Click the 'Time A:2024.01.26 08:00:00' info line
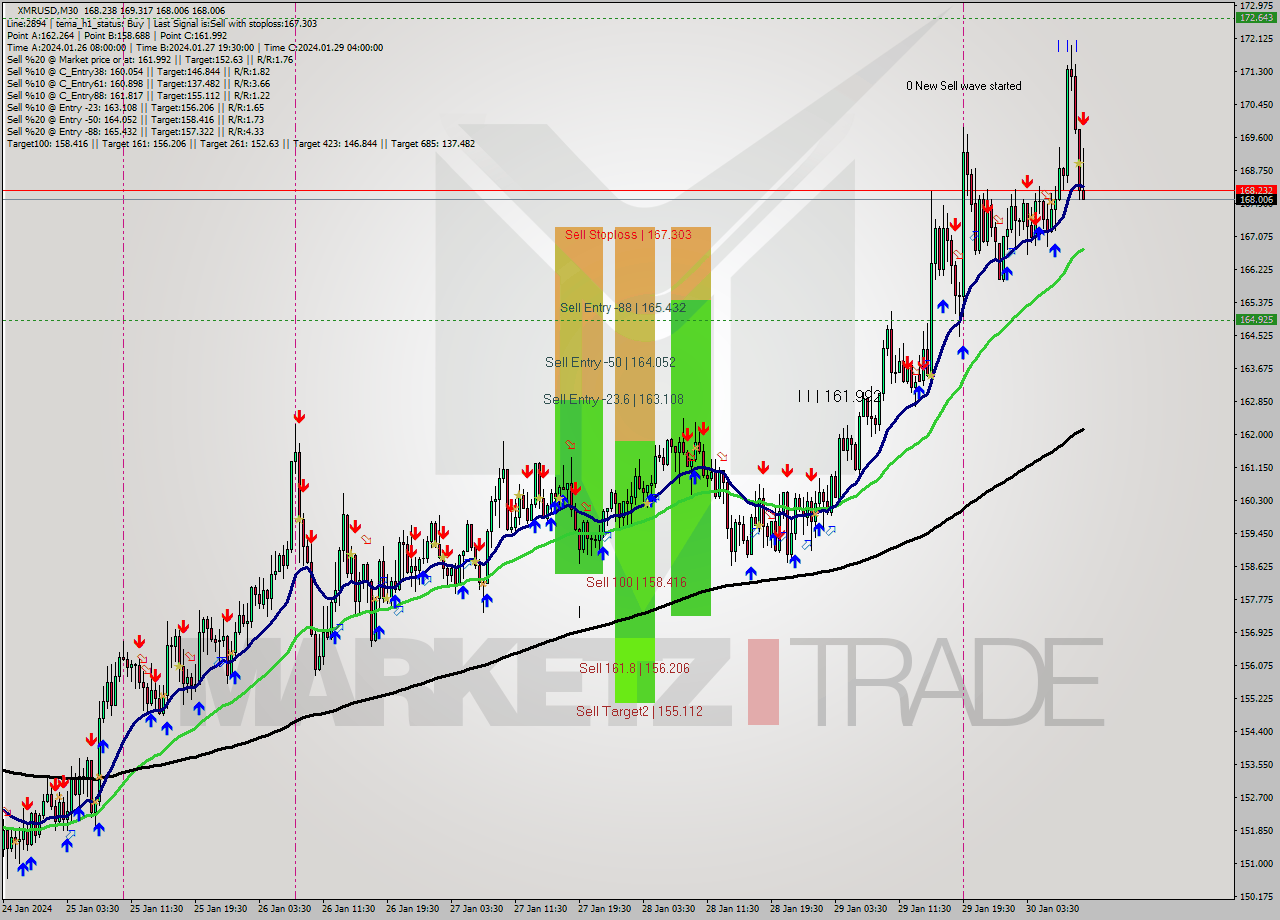 pos(194,48)
